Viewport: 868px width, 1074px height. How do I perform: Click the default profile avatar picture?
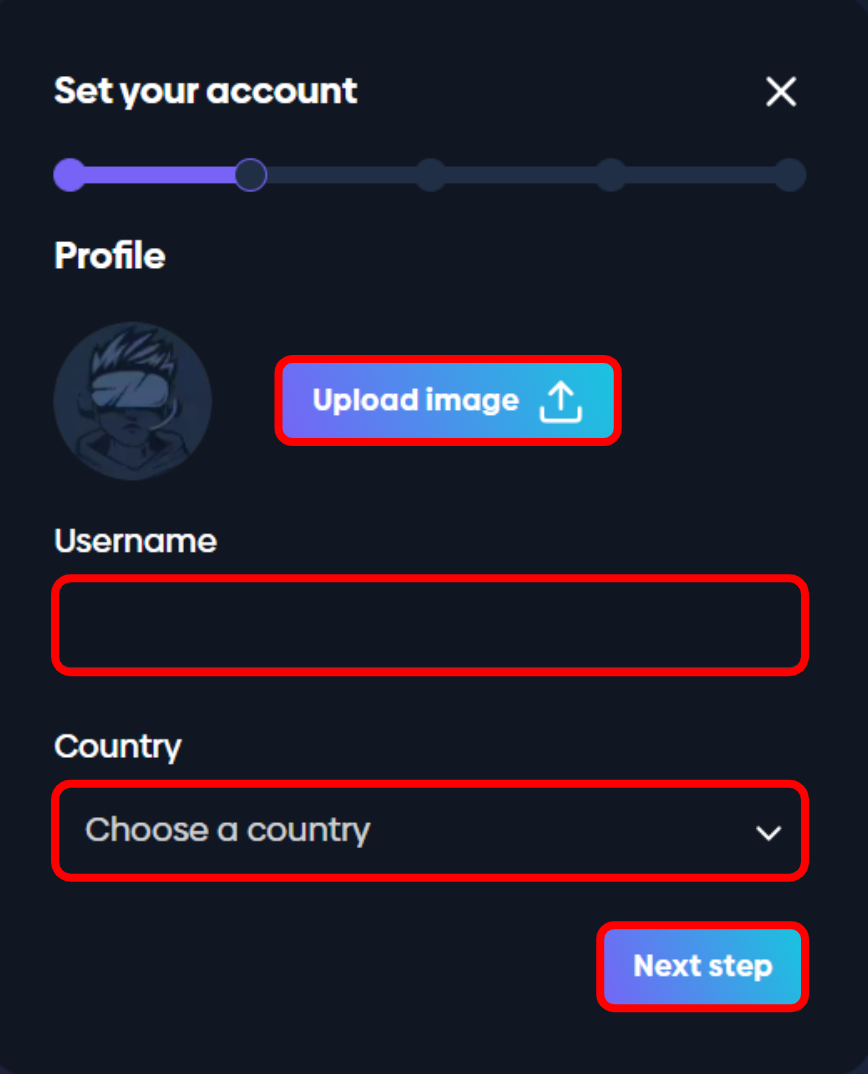132,401
